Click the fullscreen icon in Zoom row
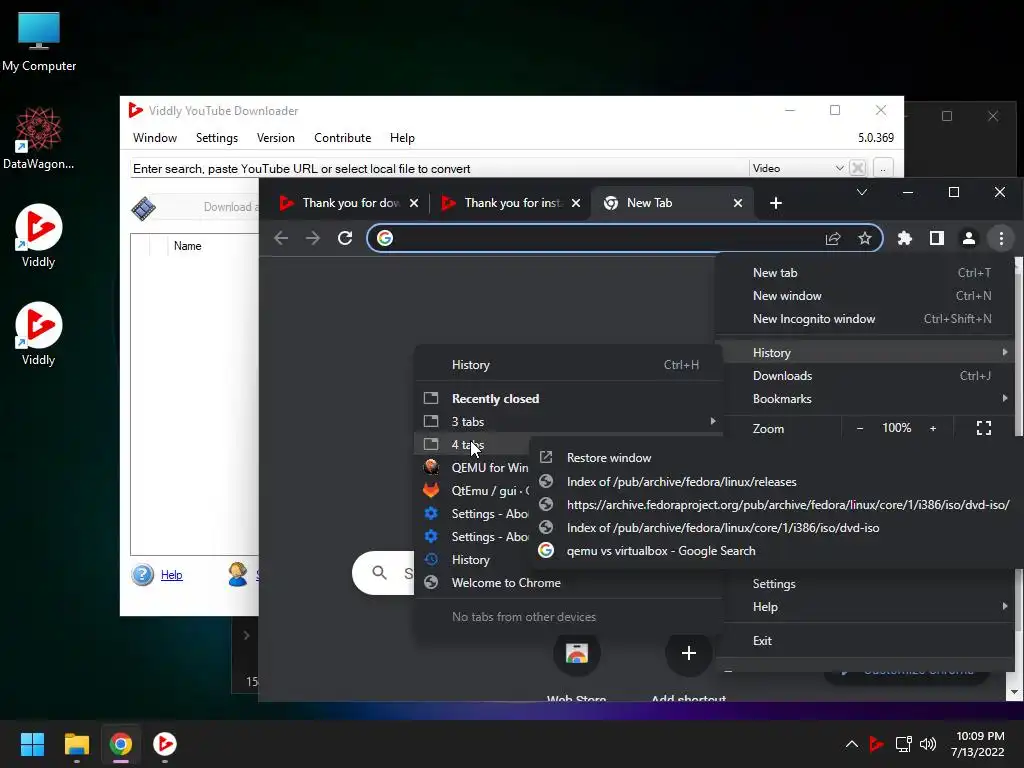The width and height of the screenshot is (1024, 768). coord(984,428)
